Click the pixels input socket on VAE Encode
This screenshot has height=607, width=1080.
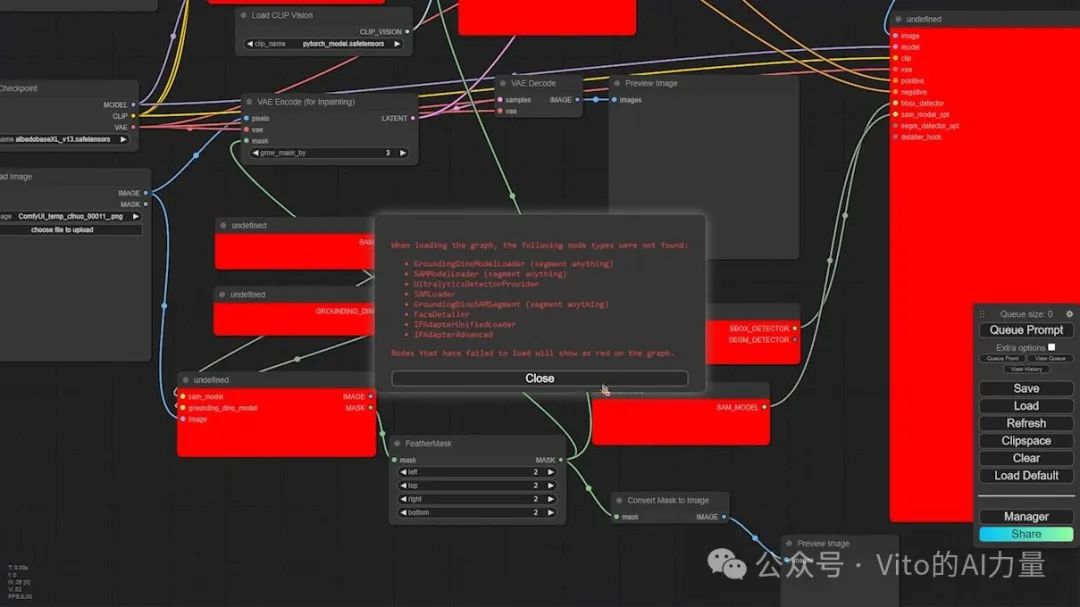(x=247, y=119)
